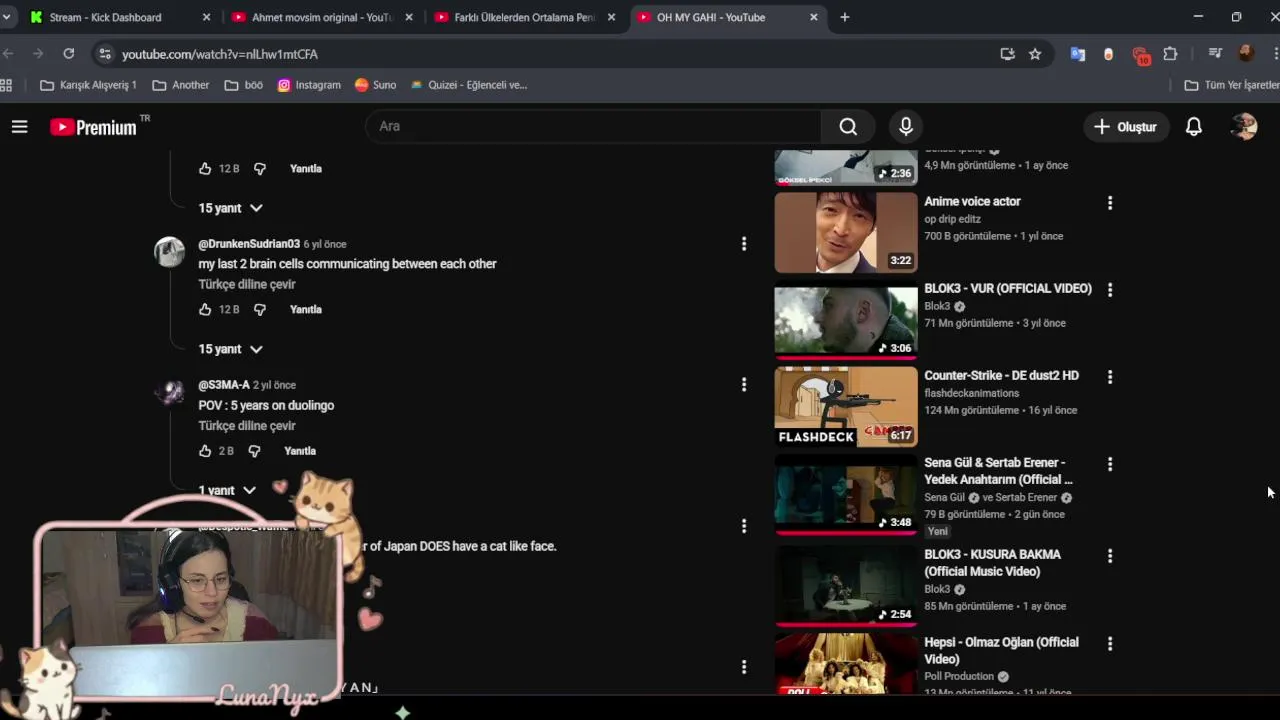
Task: Open the Chrome profile avatar
Action: pyautogui.click(x=1246, y=54)
